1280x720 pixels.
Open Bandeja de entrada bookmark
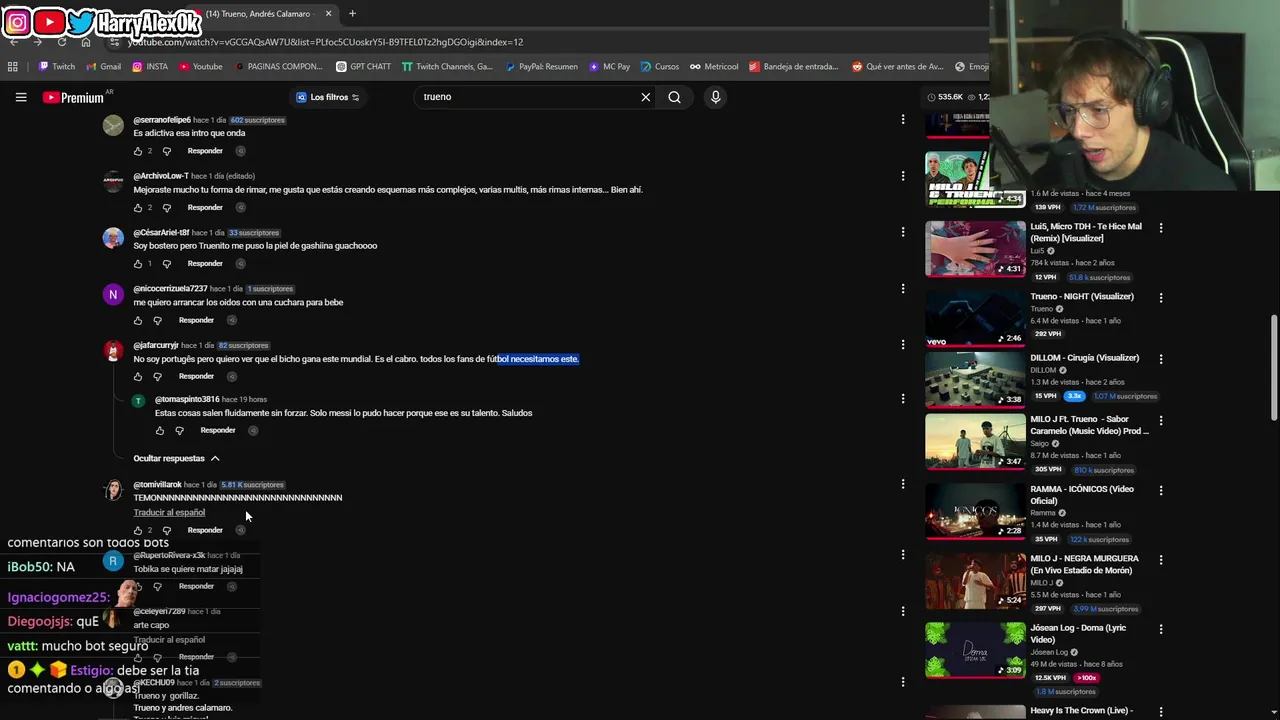tap(794, 67)
